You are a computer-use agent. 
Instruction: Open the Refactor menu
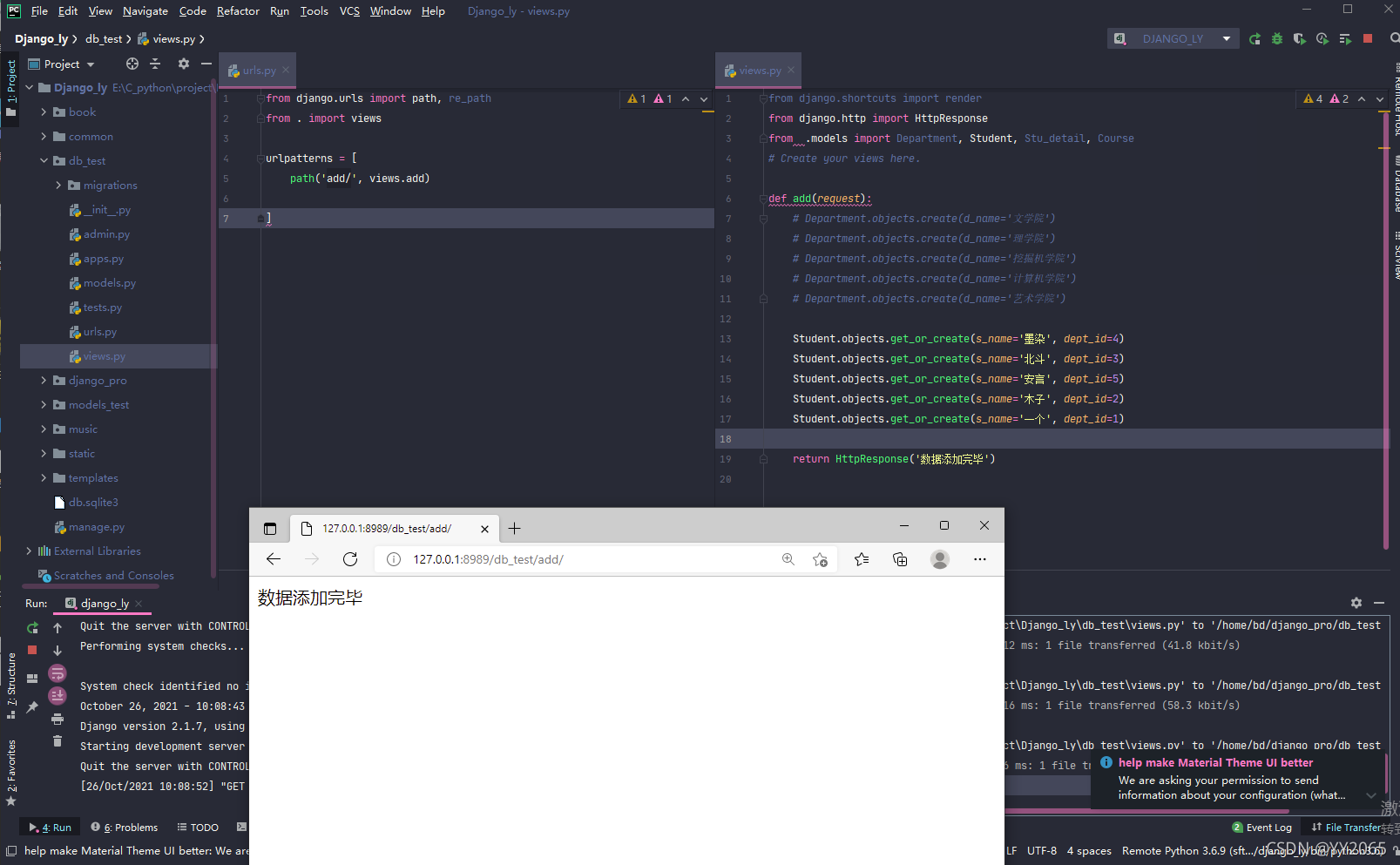[238, 11]
